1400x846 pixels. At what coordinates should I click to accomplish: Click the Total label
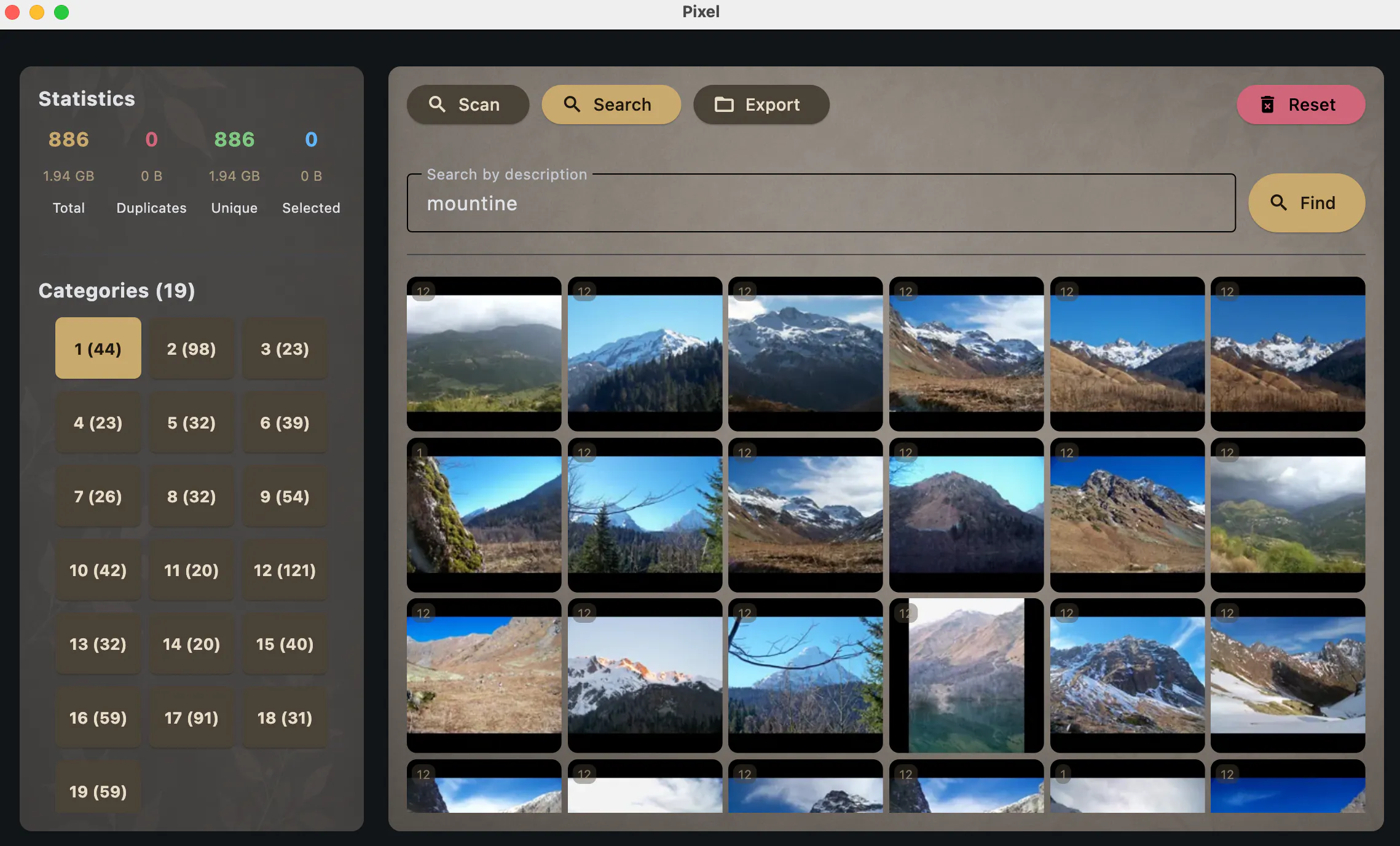69,208
